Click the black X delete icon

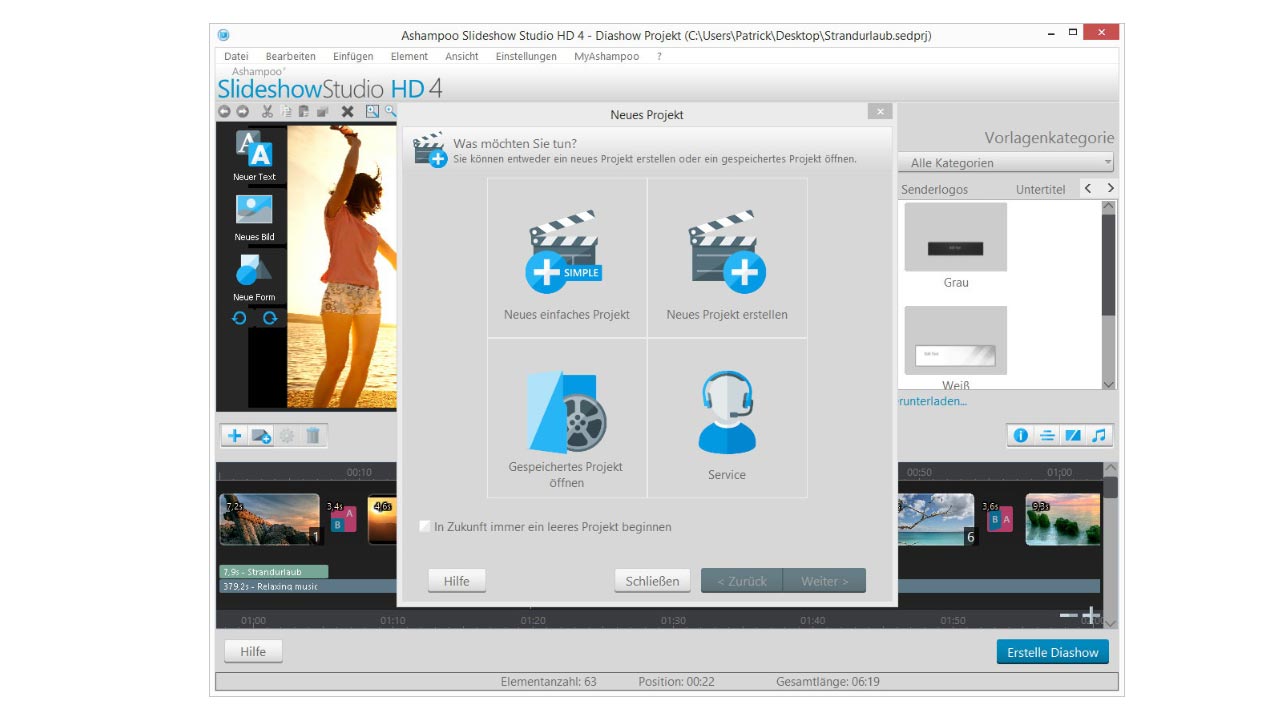point(348,112)
